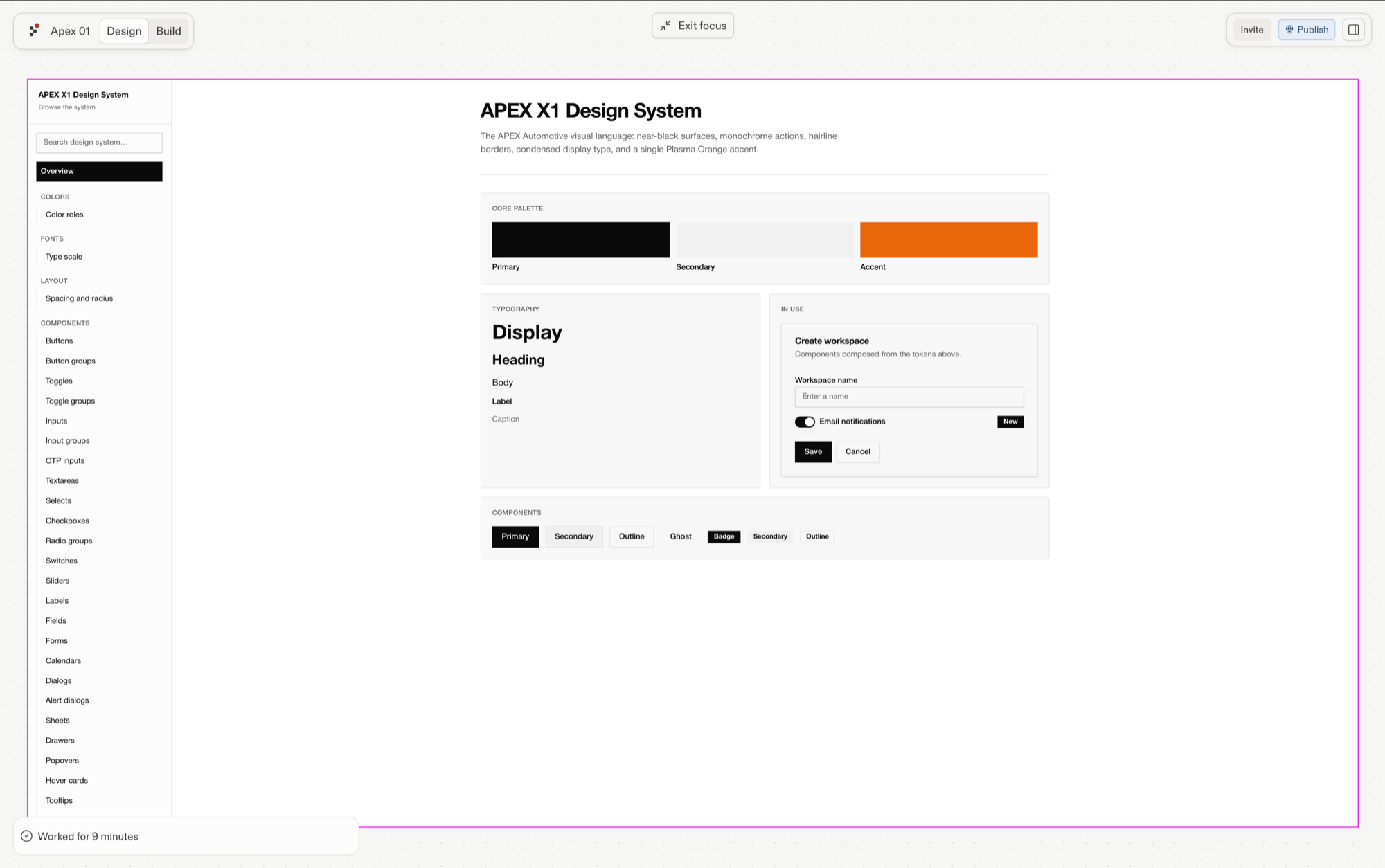Focus the Search design system field
Image resolution: width=1385 pixels, height=868 pixels.
[99, 142]
